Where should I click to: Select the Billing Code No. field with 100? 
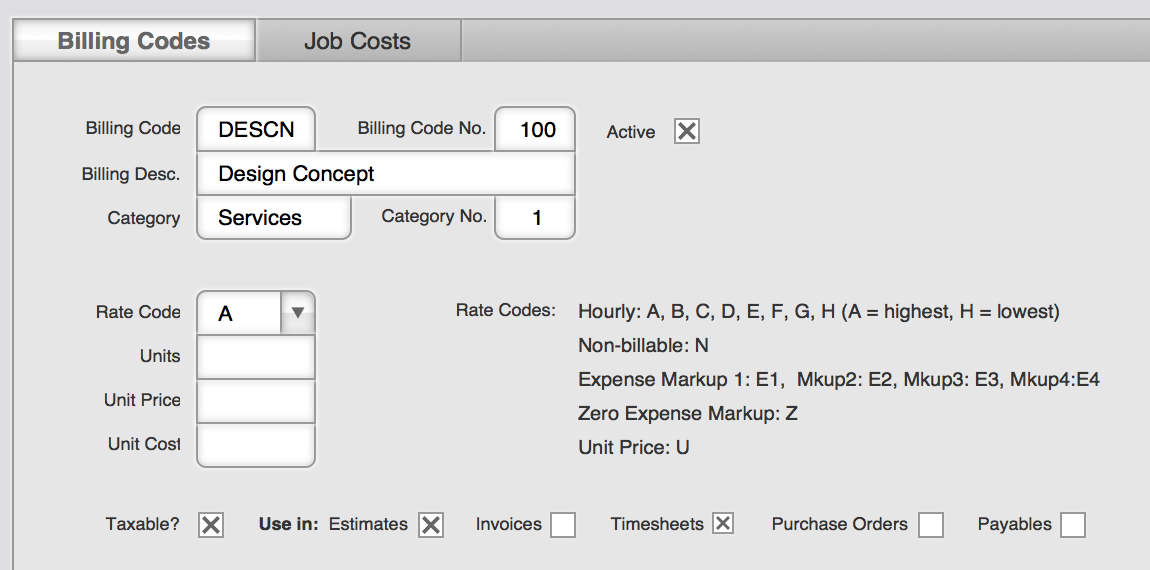point(535,129)
